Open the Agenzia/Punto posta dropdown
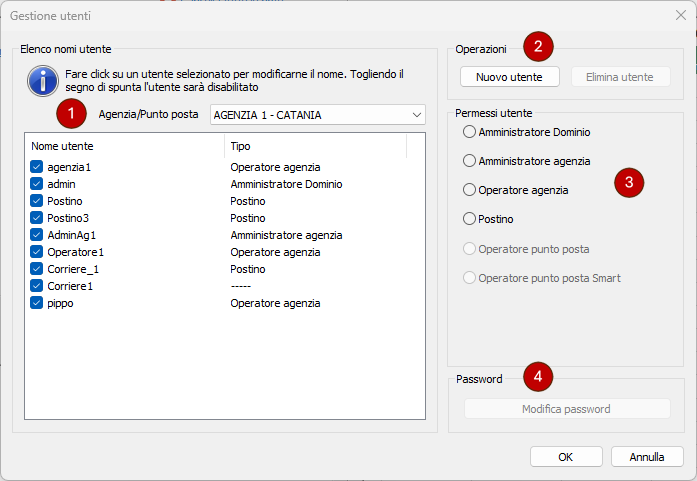This screenshot has height=481, width=697. click(x=317, y=115)
